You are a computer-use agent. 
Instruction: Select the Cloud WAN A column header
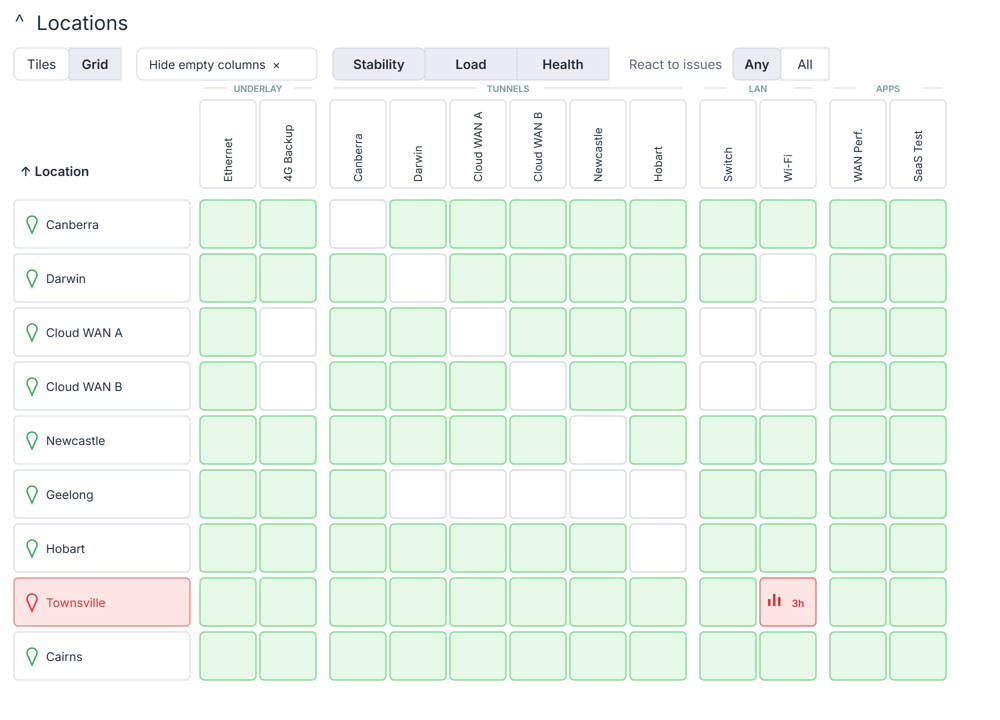478,144
